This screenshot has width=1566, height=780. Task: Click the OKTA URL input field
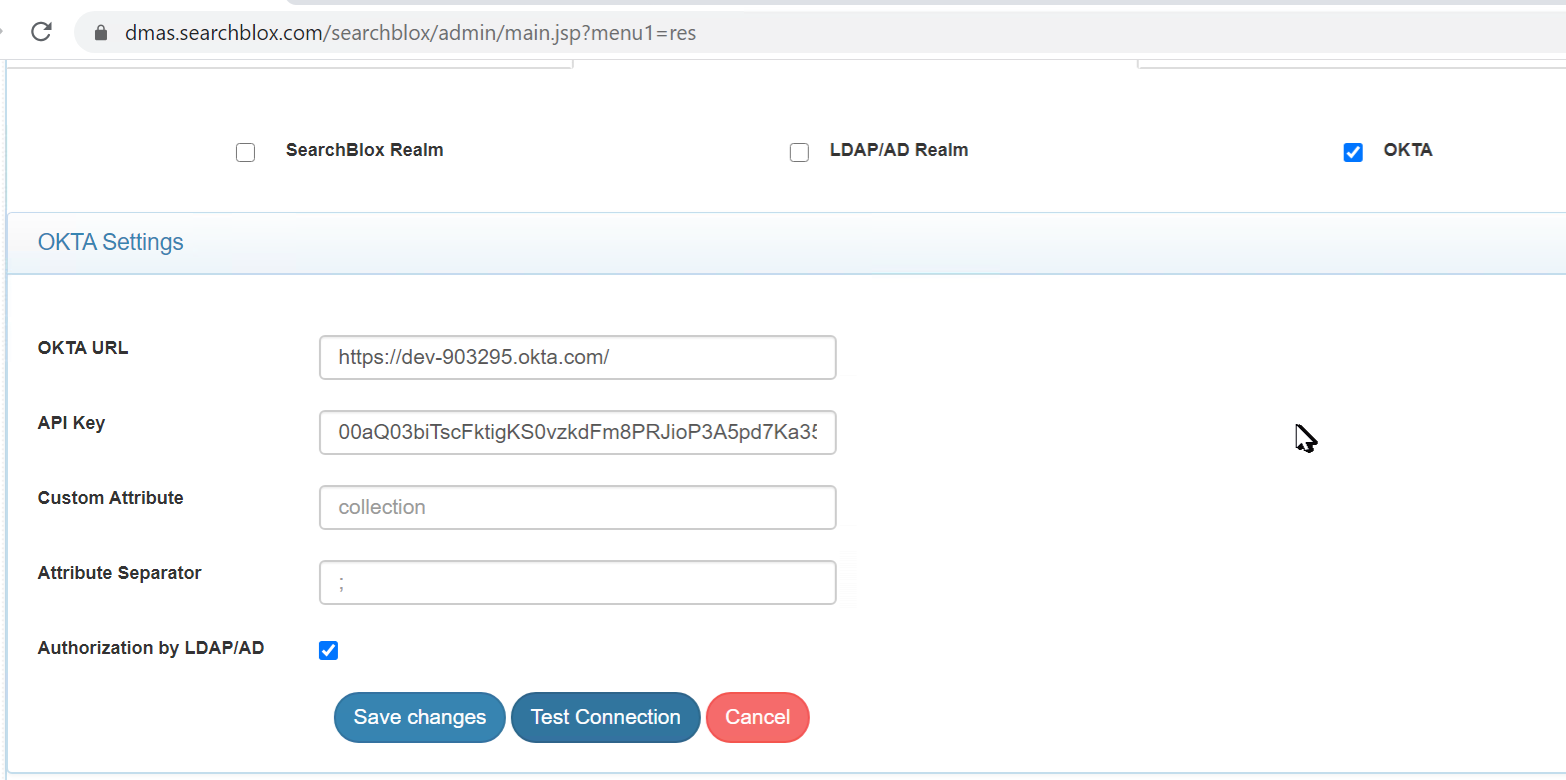(577, 357)
